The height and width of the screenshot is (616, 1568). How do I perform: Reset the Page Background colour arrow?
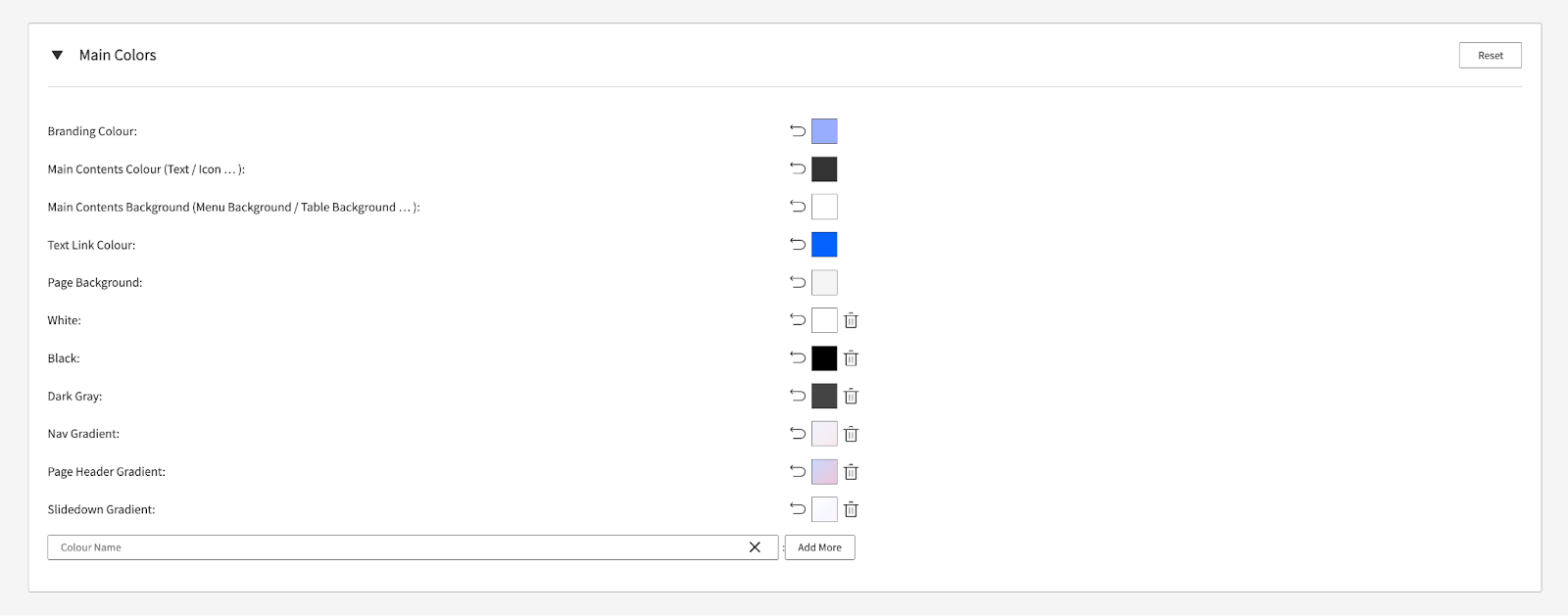[x=798, y=282]
